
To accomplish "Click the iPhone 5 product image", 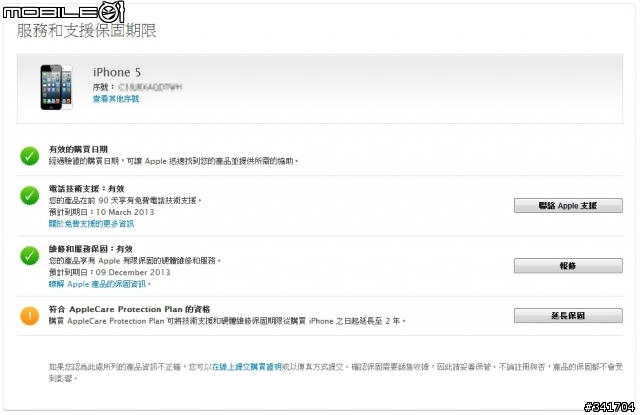I will pos(56,87).
